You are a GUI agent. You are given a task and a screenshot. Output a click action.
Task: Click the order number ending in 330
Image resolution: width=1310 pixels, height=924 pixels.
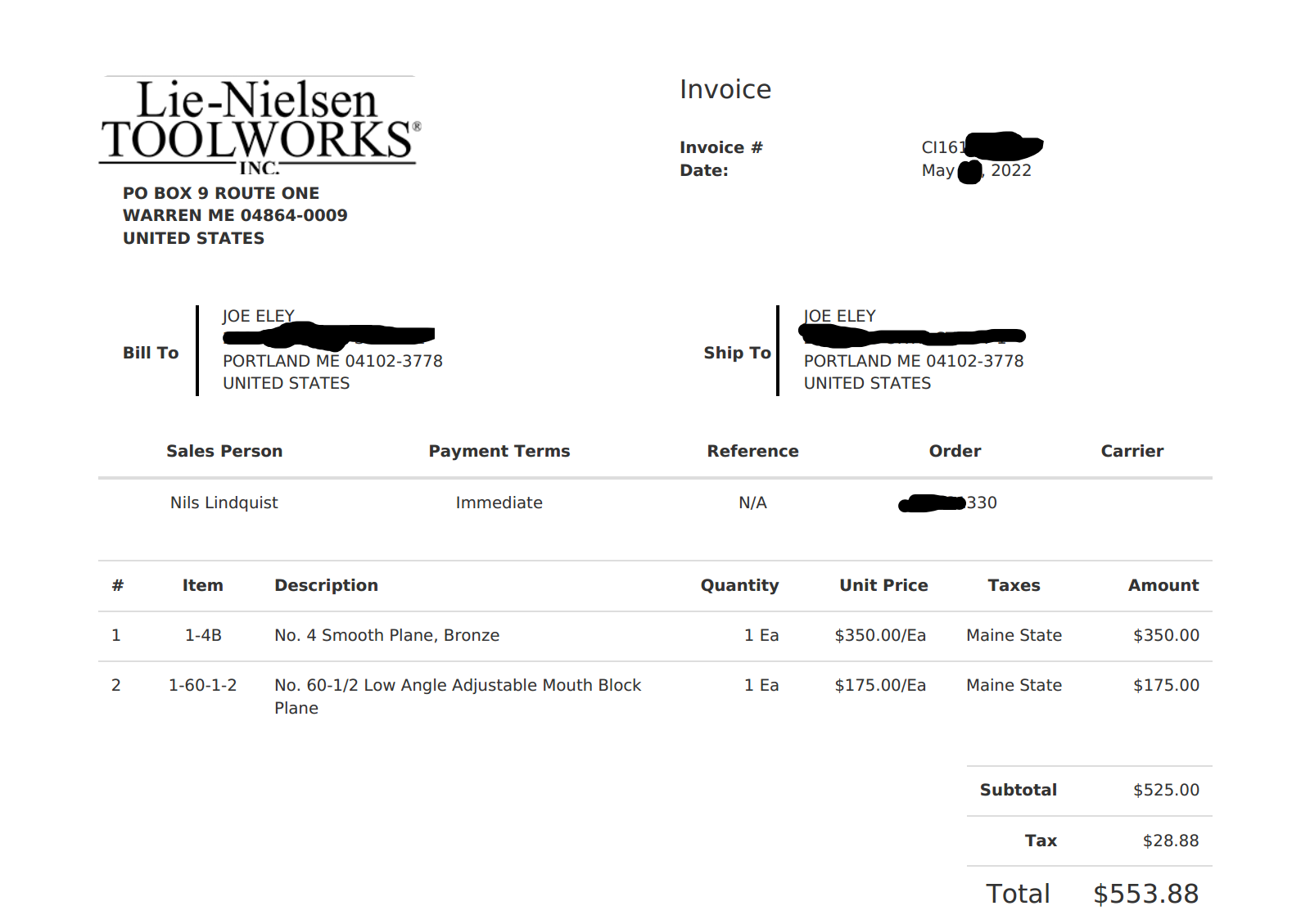[948, 503]
